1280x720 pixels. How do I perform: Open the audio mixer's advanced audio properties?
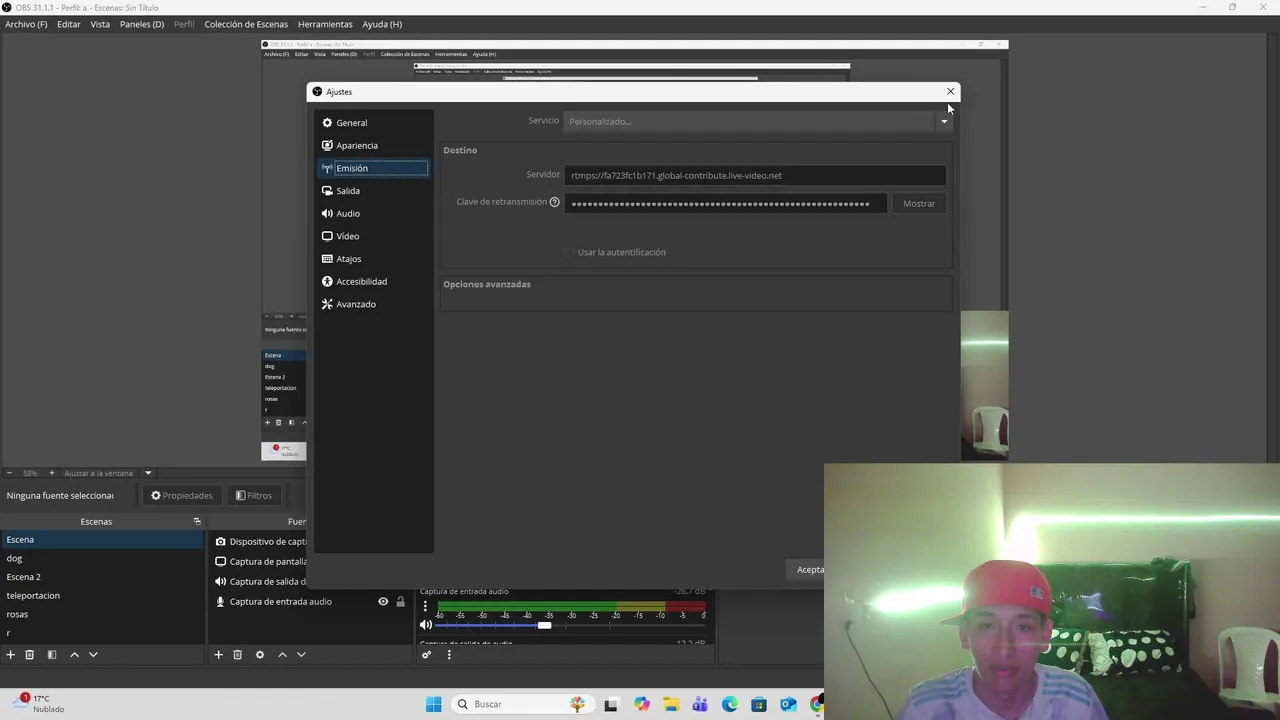click(426, 655)
